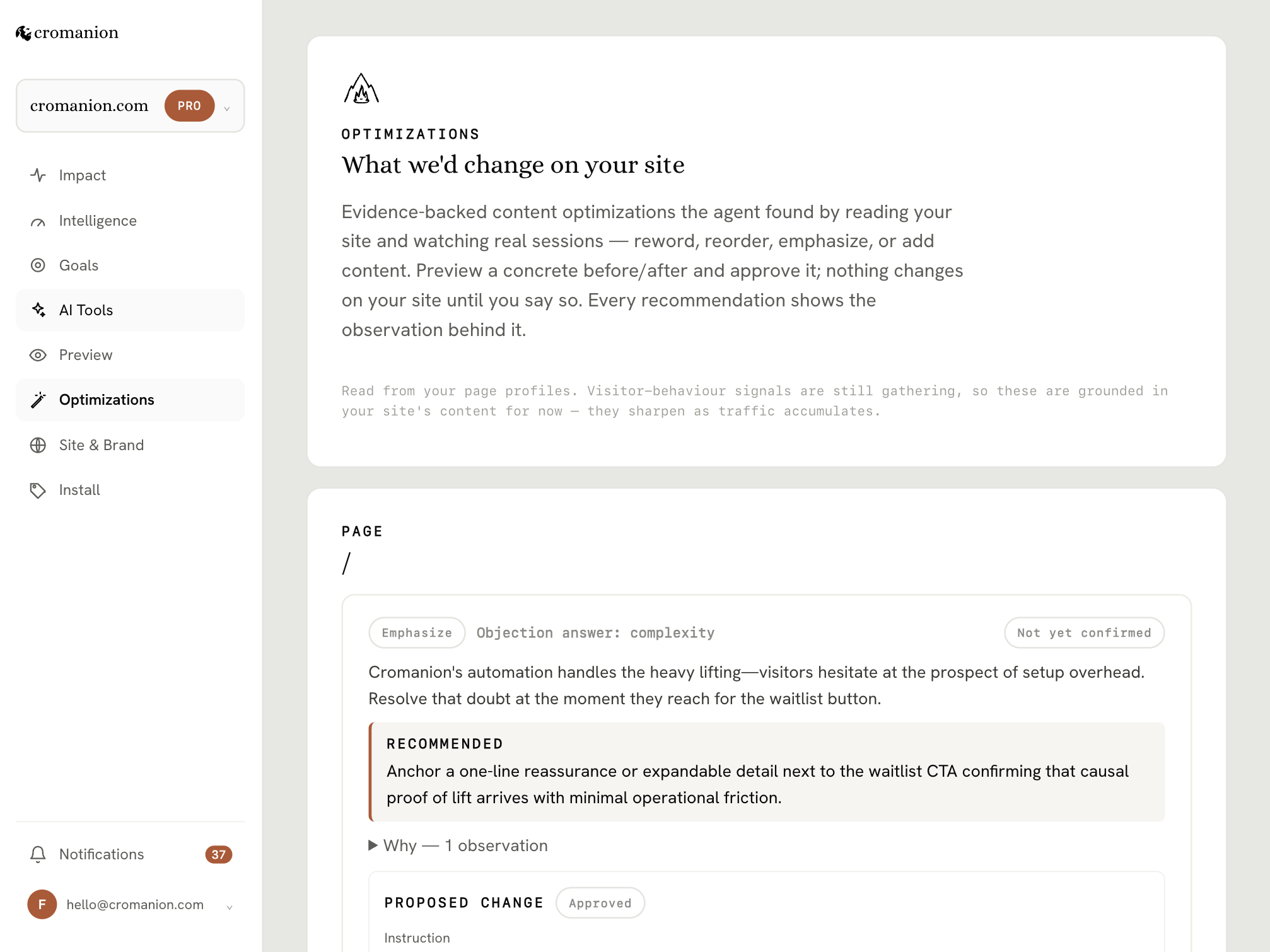Click the orange PRO plan badge
This screenshot has width=1270, height=952.
tap(189, 106)
